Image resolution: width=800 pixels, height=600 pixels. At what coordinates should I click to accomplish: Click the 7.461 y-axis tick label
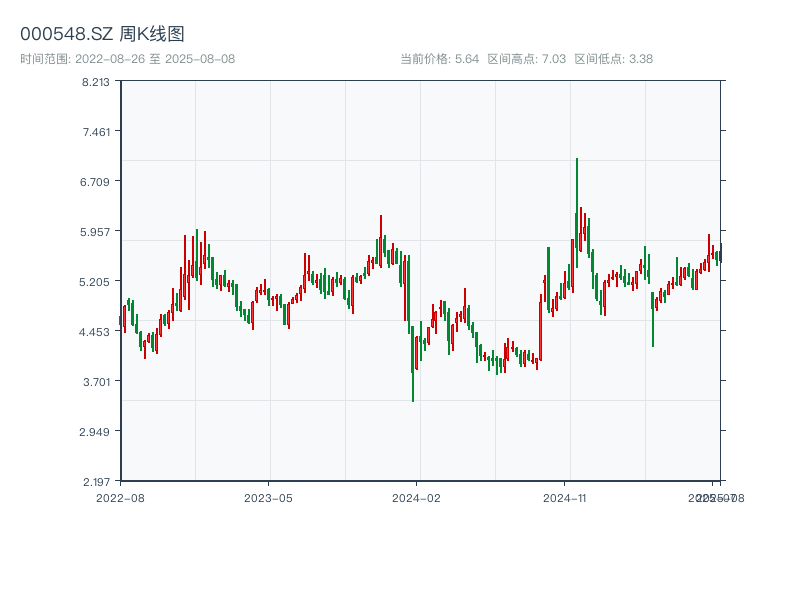pyautogui.click(x=96, y=132)
